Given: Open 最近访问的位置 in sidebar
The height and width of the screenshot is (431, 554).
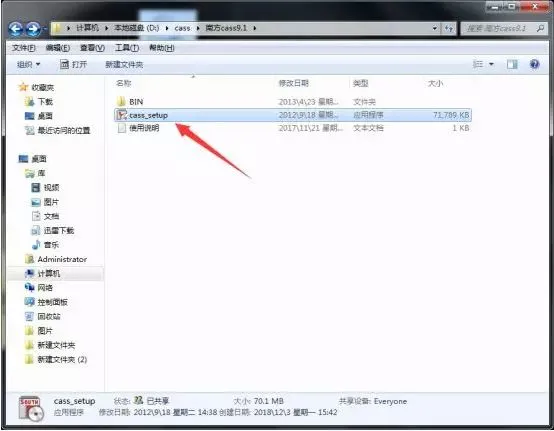Looking at the screenshot, I should (x=64, y=130).
